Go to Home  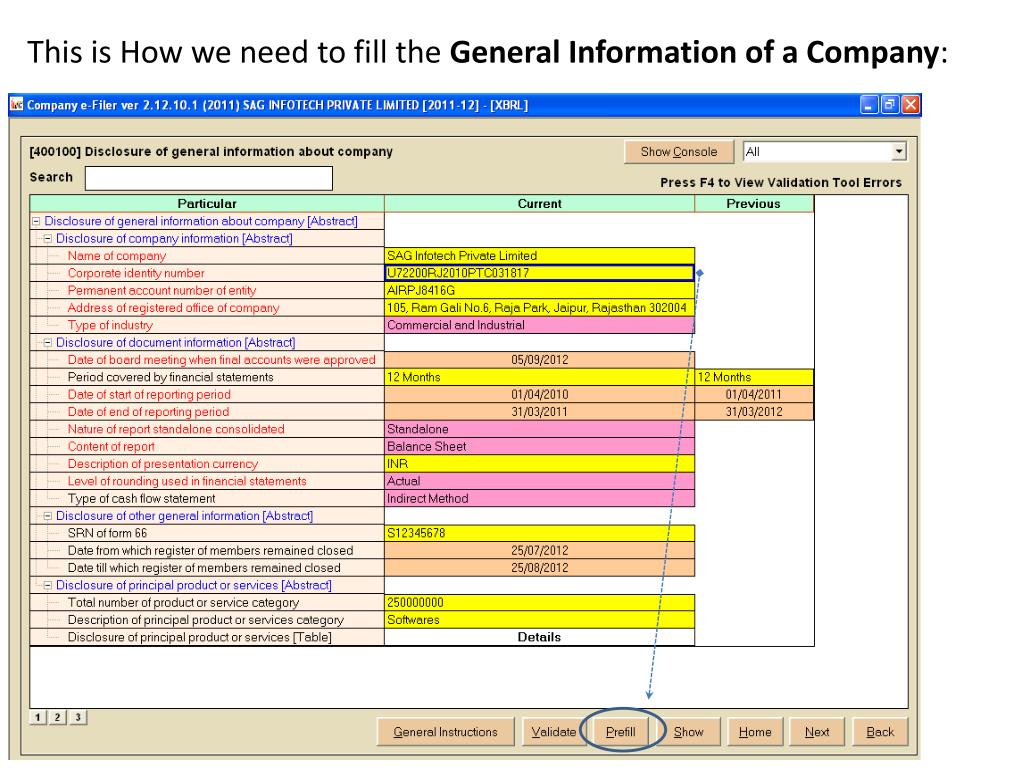pyautogui.click(x=755, y=732)
